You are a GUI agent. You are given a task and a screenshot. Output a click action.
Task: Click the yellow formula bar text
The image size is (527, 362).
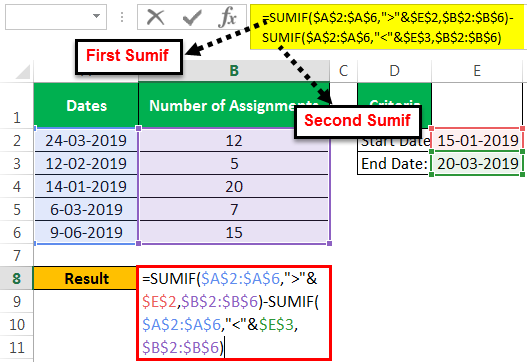click(x=388, y=27)
